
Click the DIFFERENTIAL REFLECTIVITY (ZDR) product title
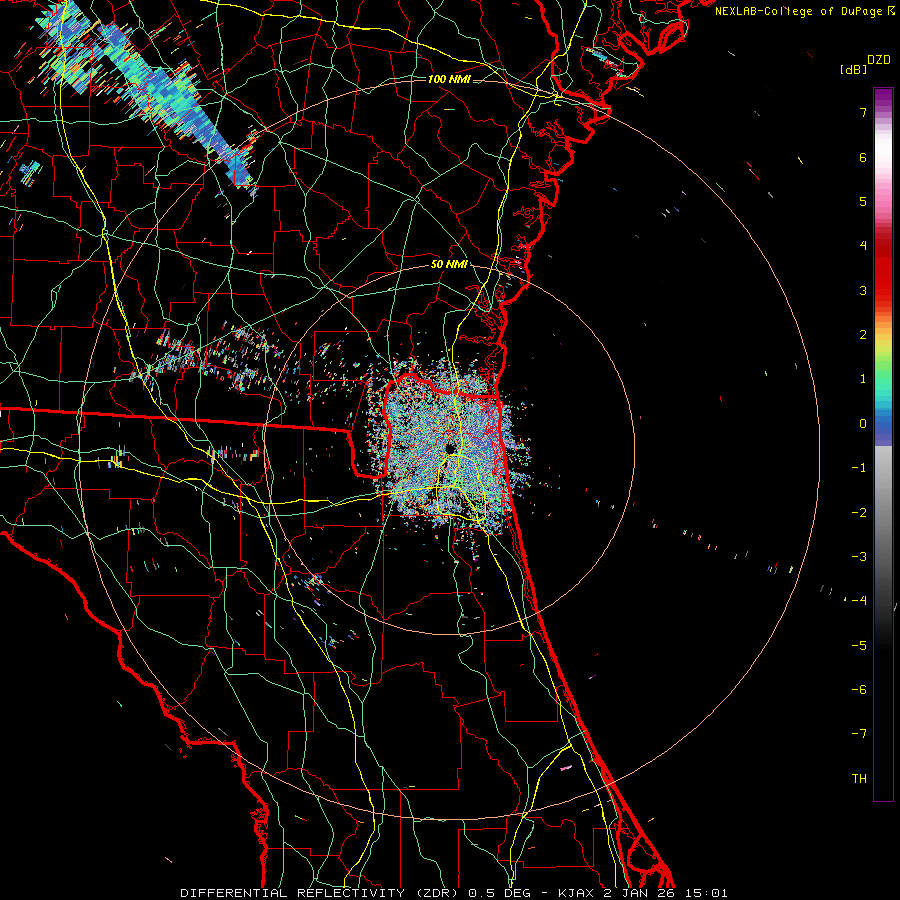[321, 893]
